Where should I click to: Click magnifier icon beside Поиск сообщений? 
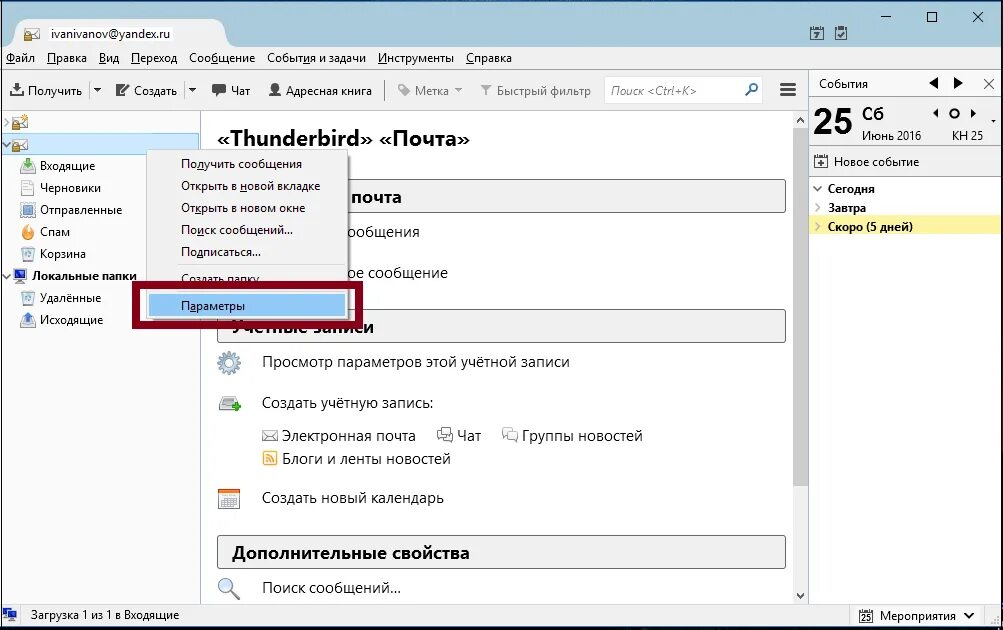(228, 588)
